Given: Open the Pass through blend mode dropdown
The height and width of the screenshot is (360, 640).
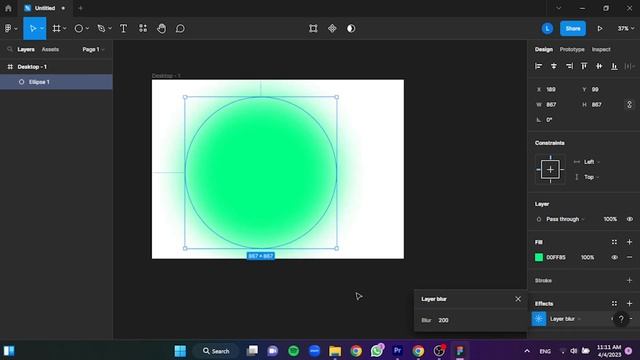Looking at the screenshot, I should coord(565,219).
